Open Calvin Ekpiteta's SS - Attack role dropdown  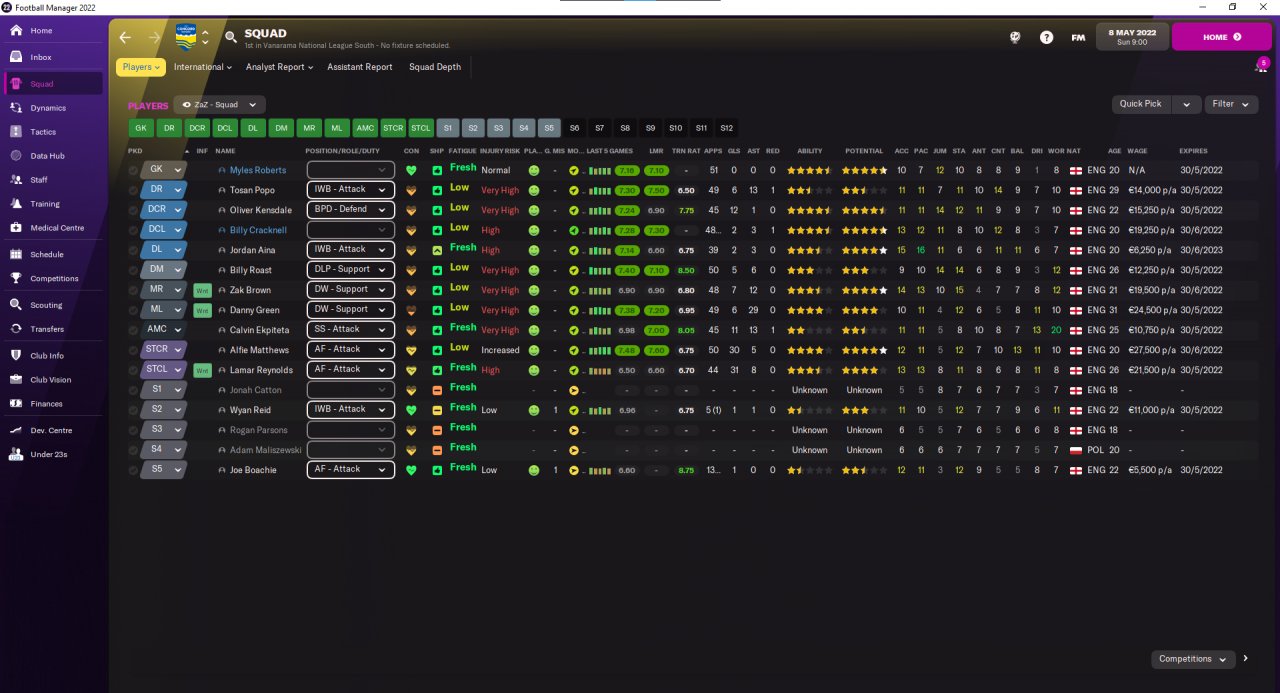click(350, 330)
